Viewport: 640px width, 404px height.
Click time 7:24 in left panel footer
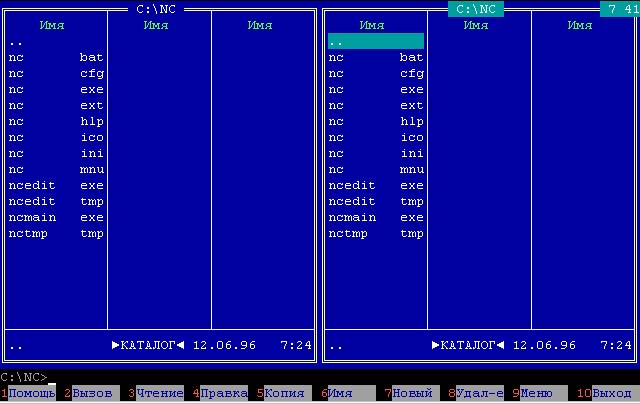[296, 345]
